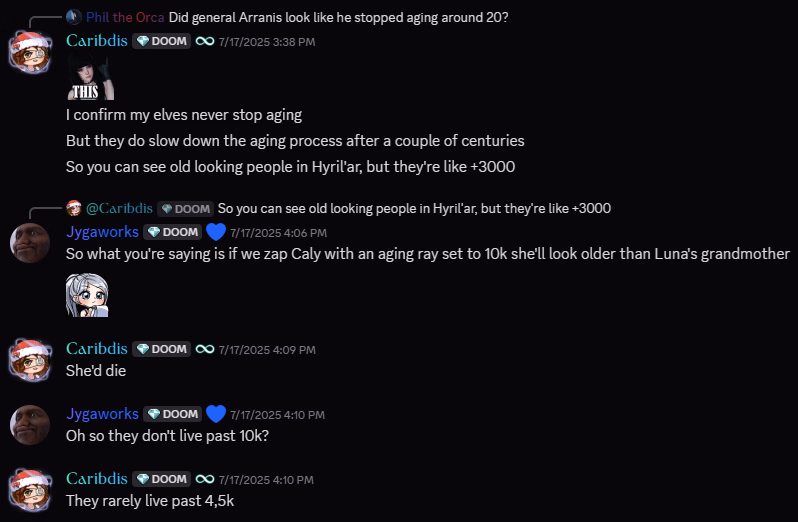The image size is (798, 522).
Task: Click the small Caribdis avatar in reply preview
Action: coord(73,208)
